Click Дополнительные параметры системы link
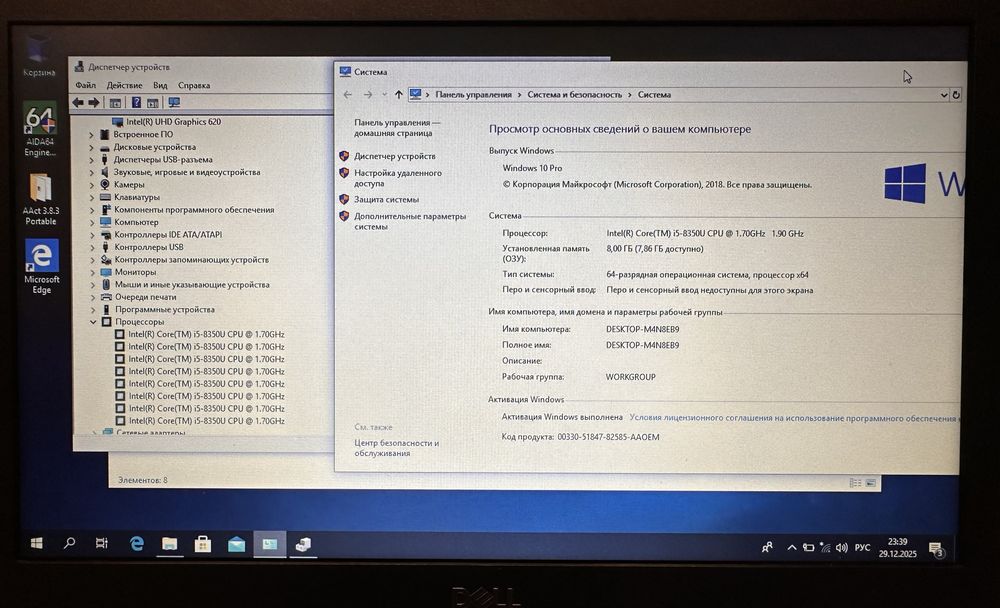Viewport: 1000px width, 608px height. (410, 221)
